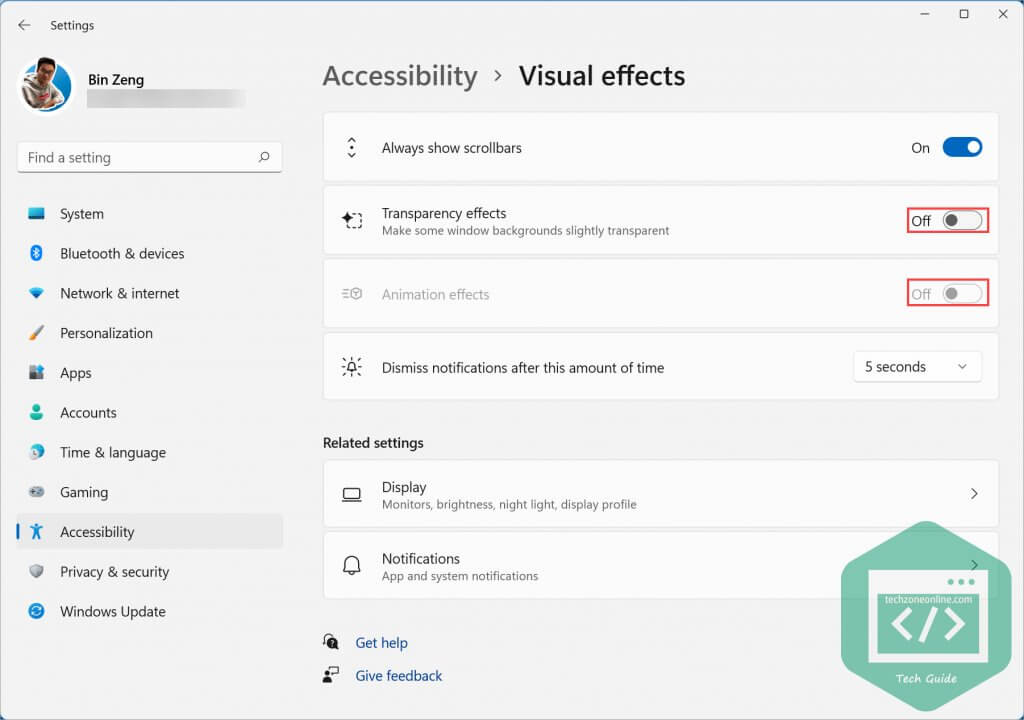Click the back arrow in Settings
The image size is (1024, 720).
[24, 25]
